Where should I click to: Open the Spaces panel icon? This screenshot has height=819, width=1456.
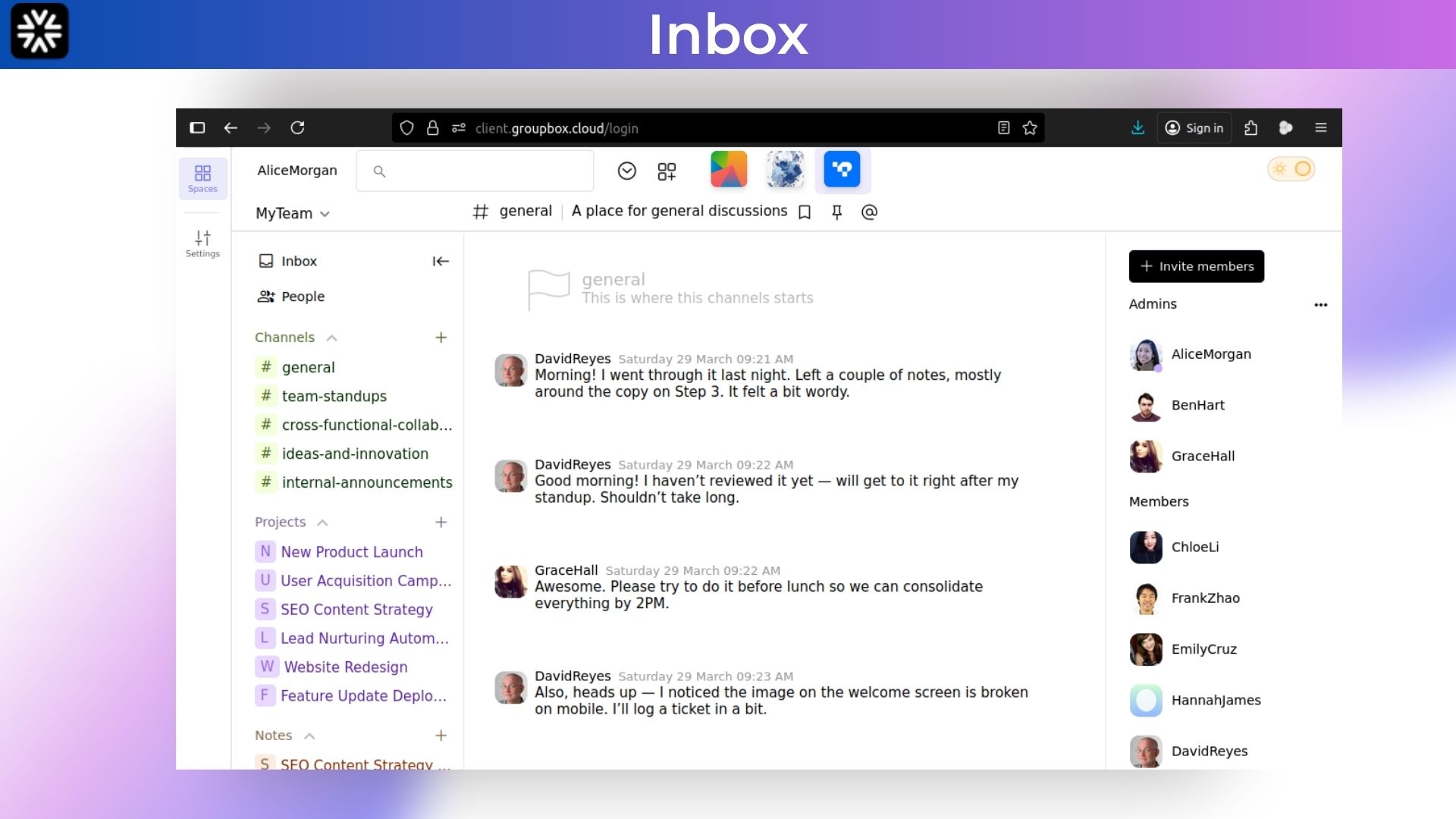[202, 178]
